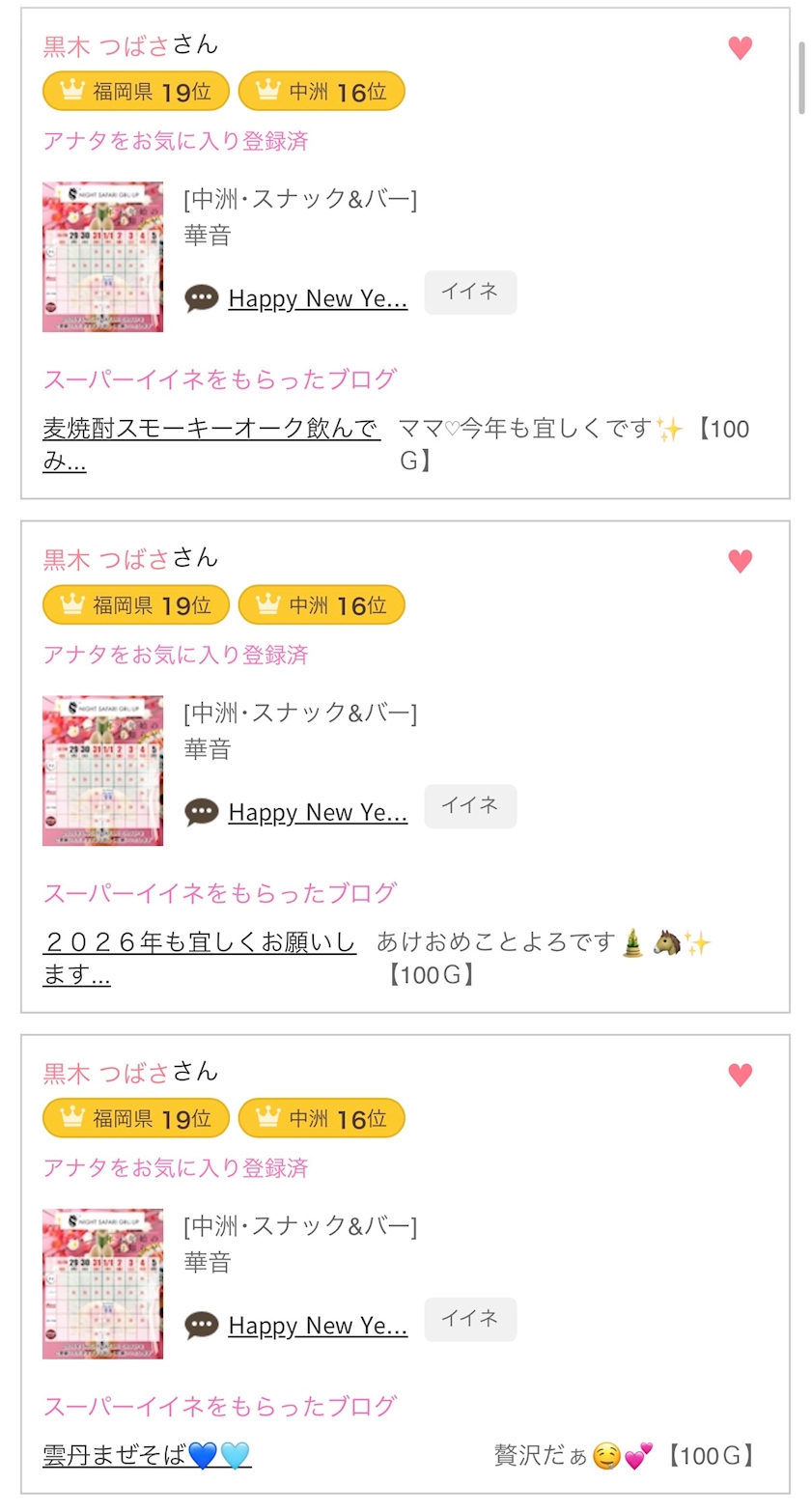Screen dimensions: 811x1512
Task: Click the speech bubble icon in the first card
Action: click(202, 298)
